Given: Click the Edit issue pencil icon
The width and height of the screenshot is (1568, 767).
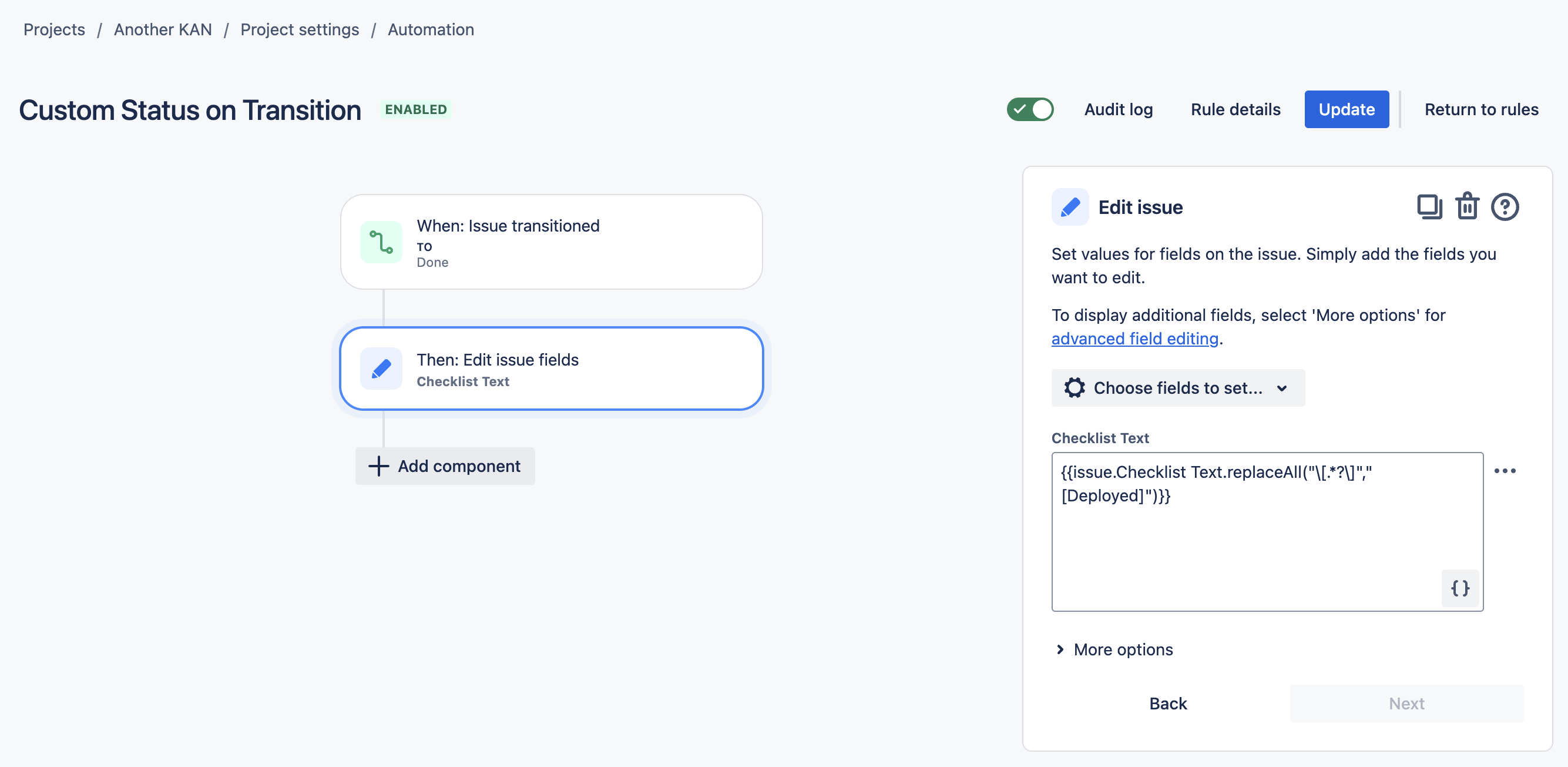Looking at the screenshot, I should pos(1069,207).
